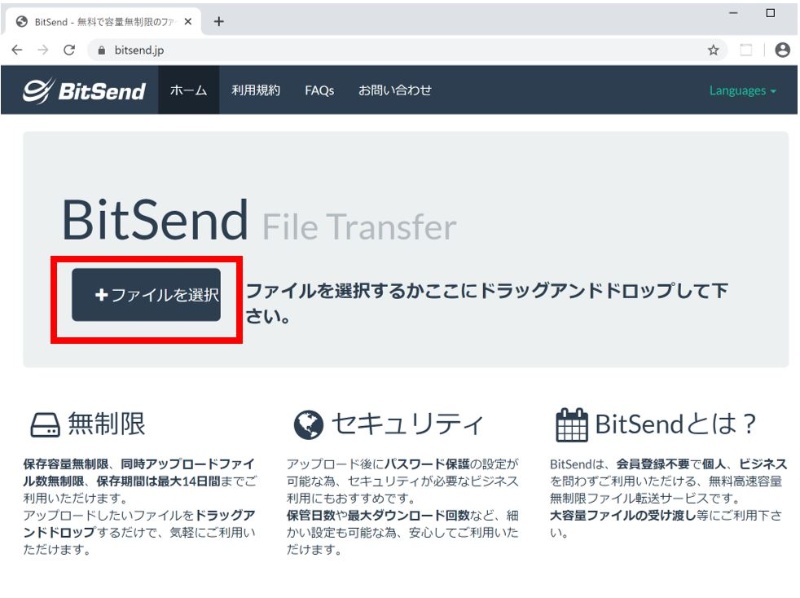Expand the Languages dropdown
800x598 pixels.
(742, 91)
